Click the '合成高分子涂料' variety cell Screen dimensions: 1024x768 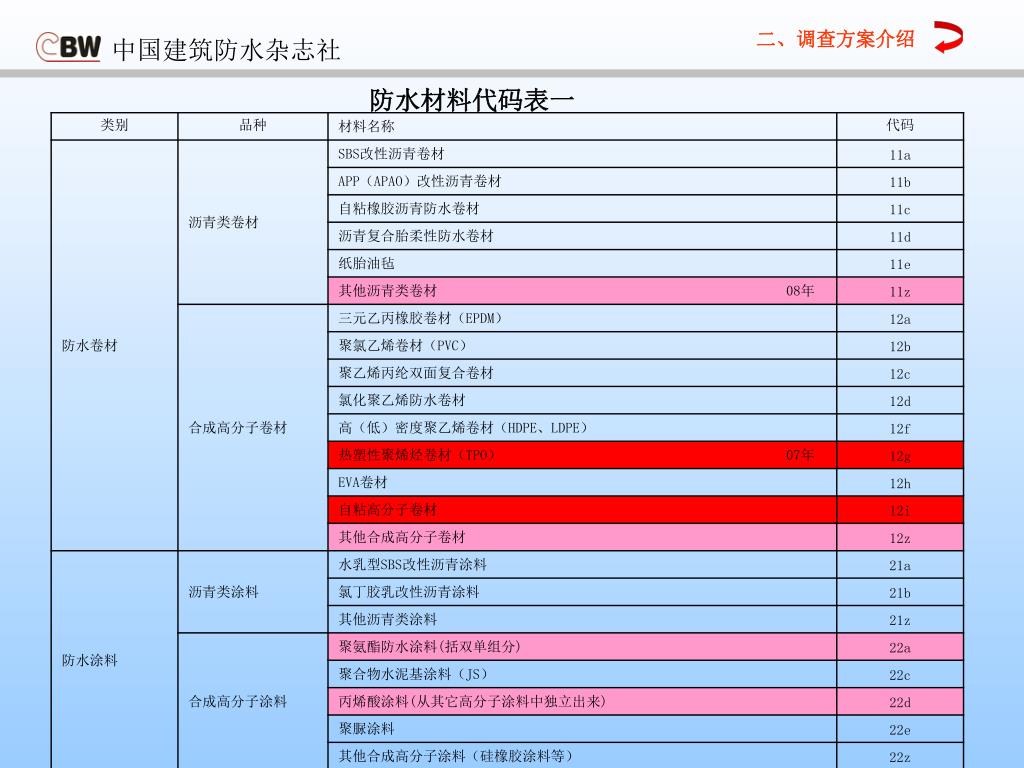(253, 701)
